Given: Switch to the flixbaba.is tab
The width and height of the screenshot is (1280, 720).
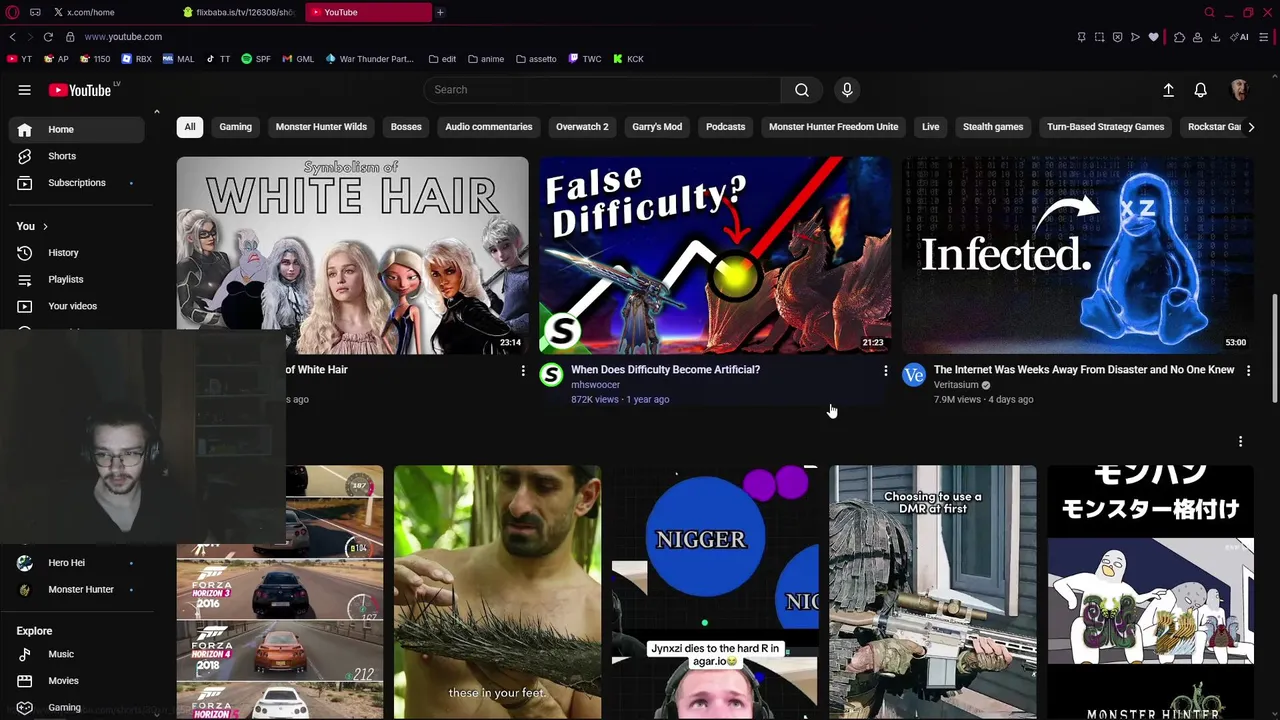Looking at the screenshot, I should click(x=238, y=12).
